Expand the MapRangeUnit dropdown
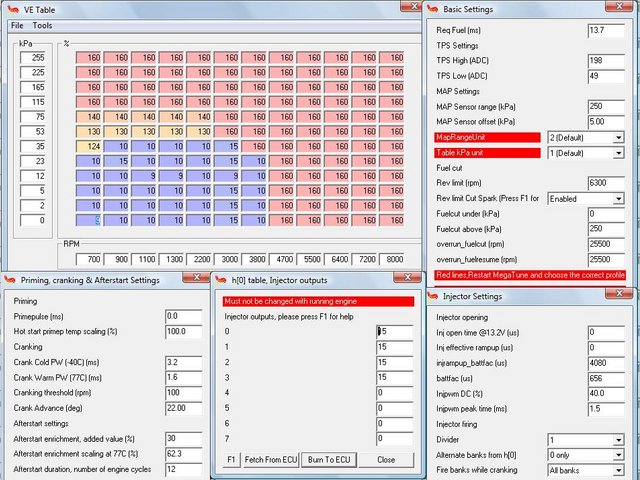Image resolution: width=640 pixels, height=480 pixels. pyautogui.click(x=620, y=137)
